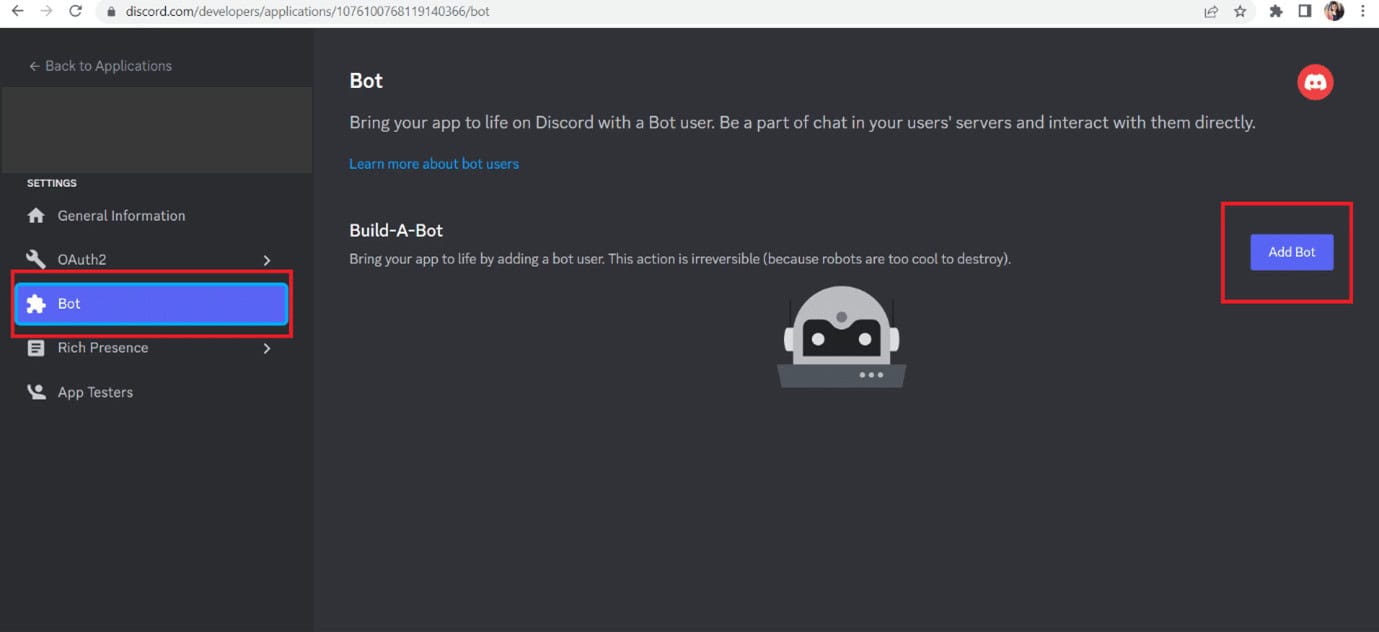This screenshot has width=1379, height=632.
Task: Click the share icon in the address bar
Action: [1210, 11]
